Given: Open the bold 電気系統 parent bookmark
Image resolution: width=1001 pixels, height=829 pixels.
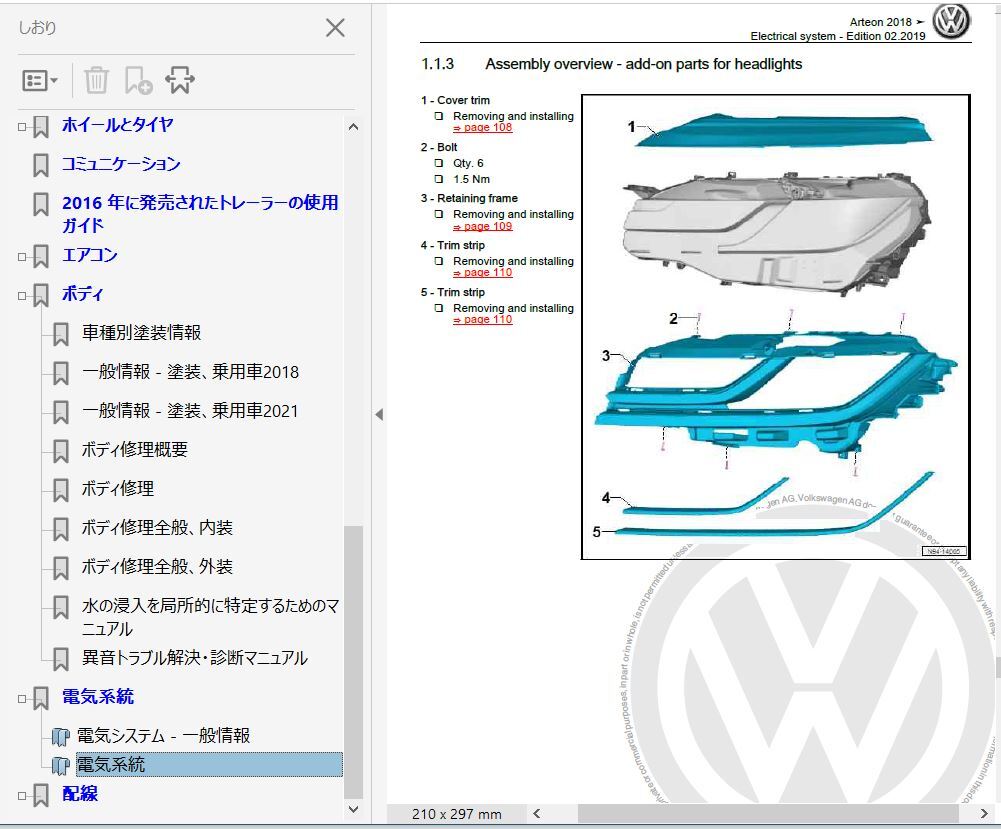Looking at the screenshot, I should (98, 697).
